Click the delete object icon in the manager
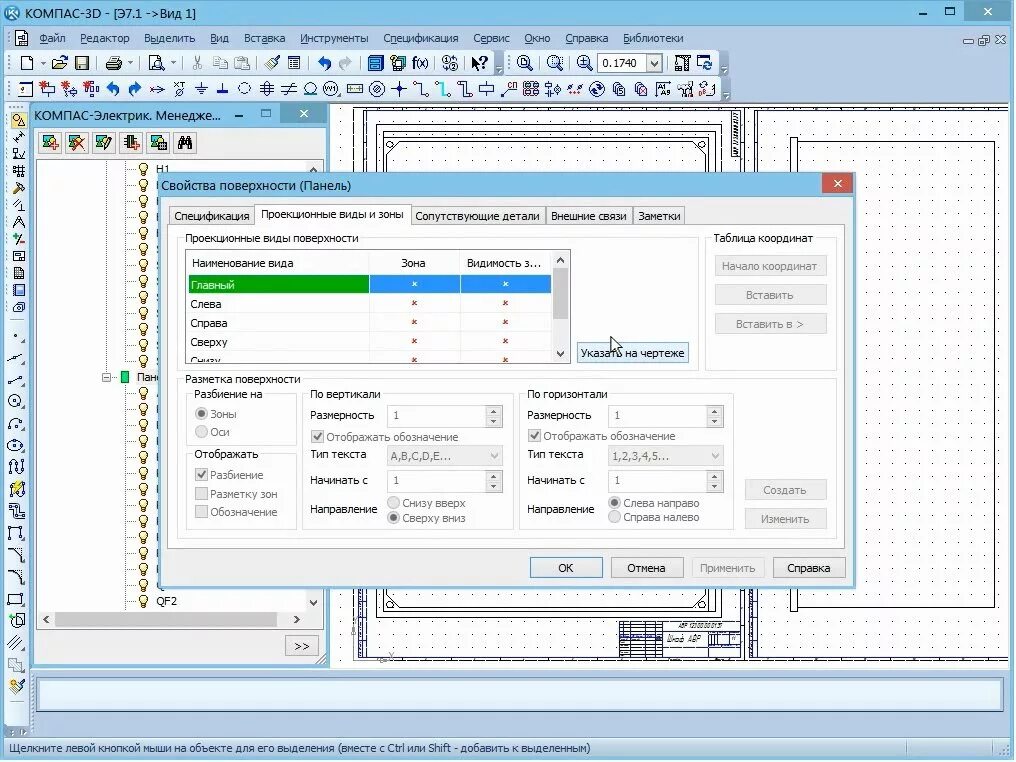The height and width of the screenshot is (762, 1016). [76, 143]
